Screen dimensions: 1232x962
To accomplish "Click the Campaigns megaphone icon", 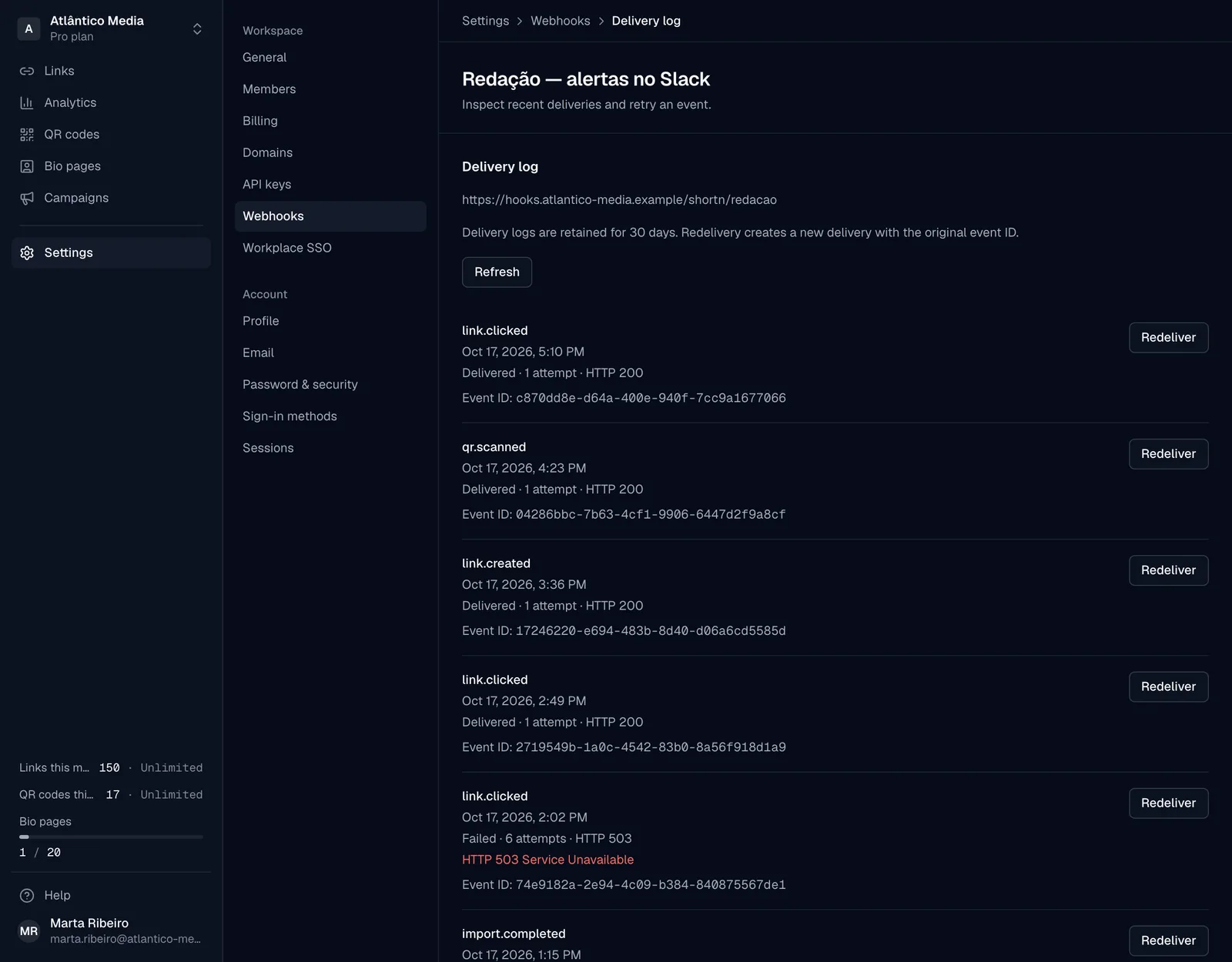I will (x=27, y=198).
